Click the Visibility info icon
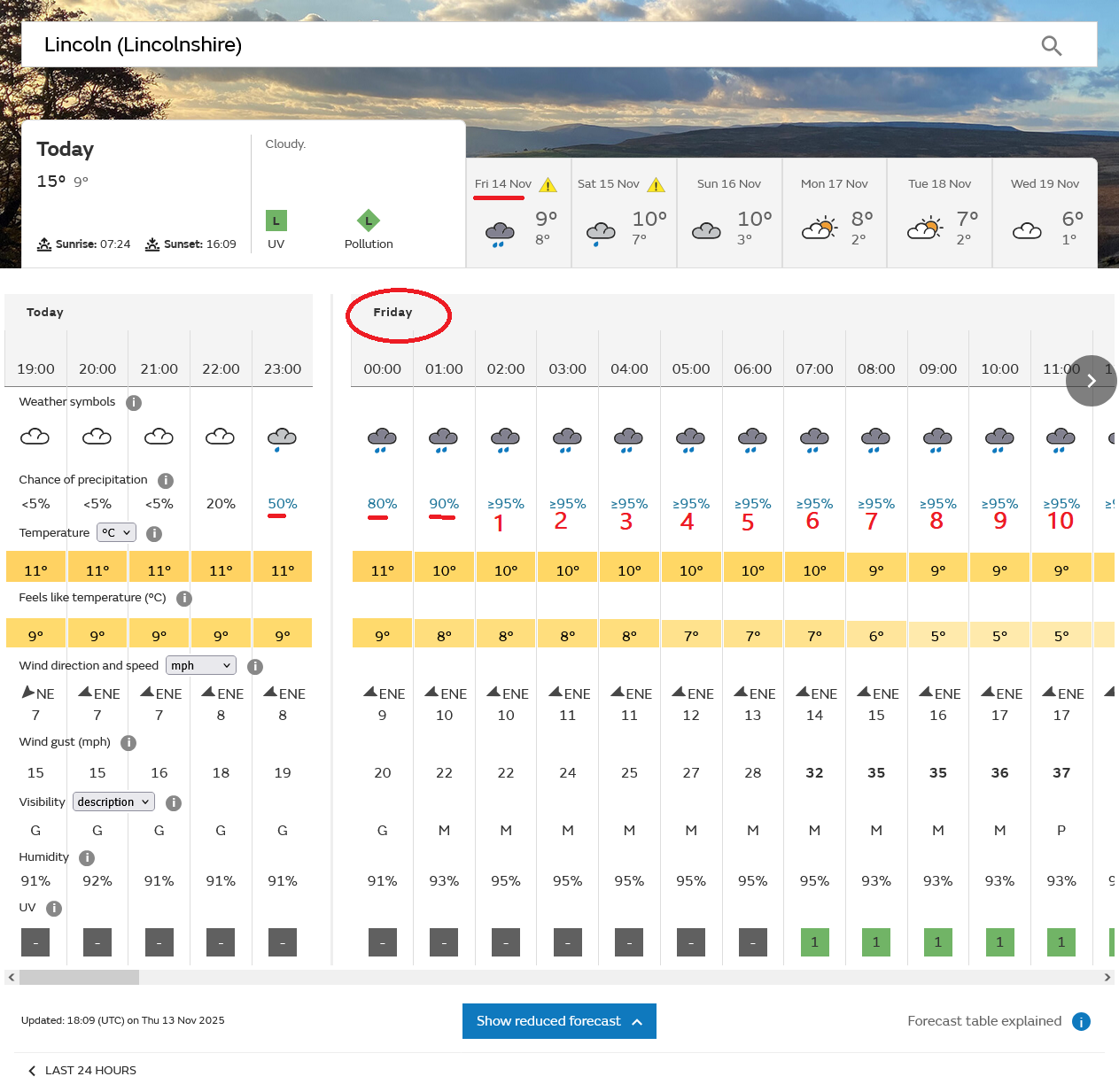The image size is (1119, 1092). click(x=174, y=803)
